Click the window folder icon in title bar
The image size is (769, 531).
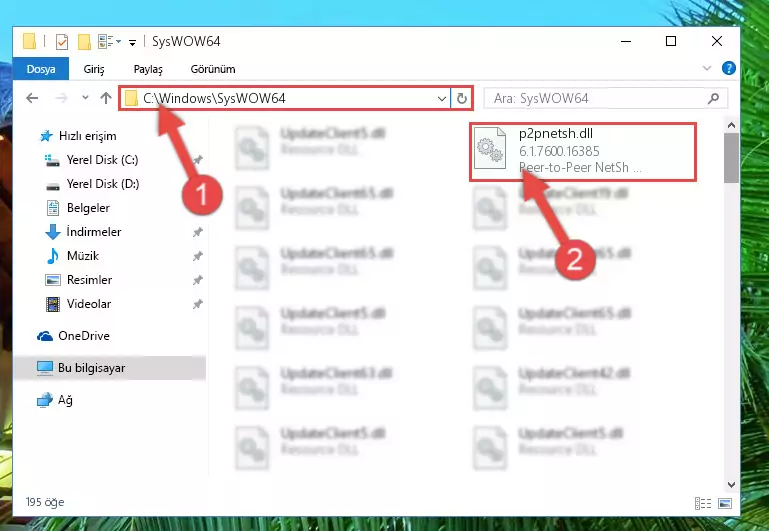(x=29, y=42)
